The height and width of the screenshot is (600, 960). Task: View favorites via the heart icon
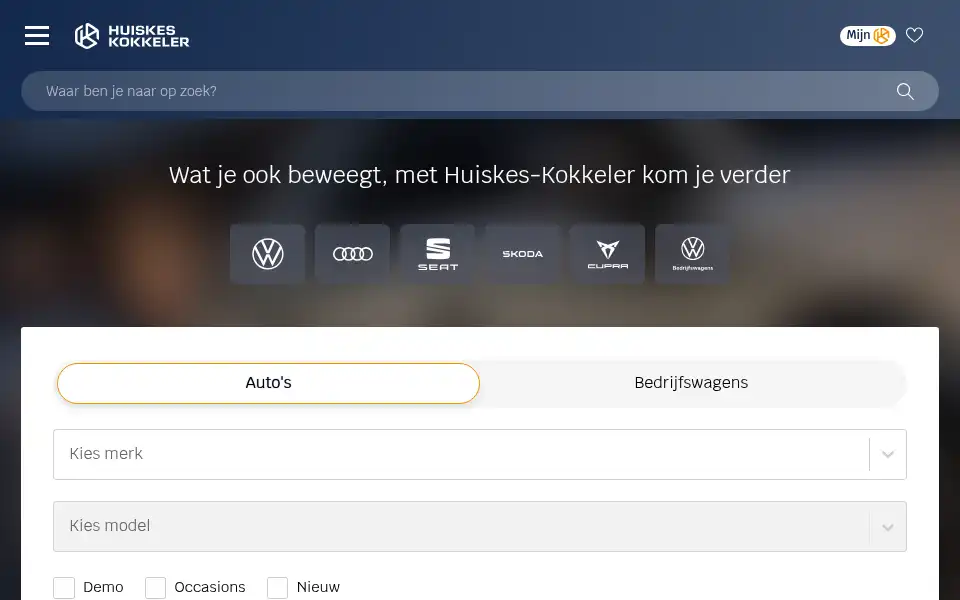(x=914, y=35)
